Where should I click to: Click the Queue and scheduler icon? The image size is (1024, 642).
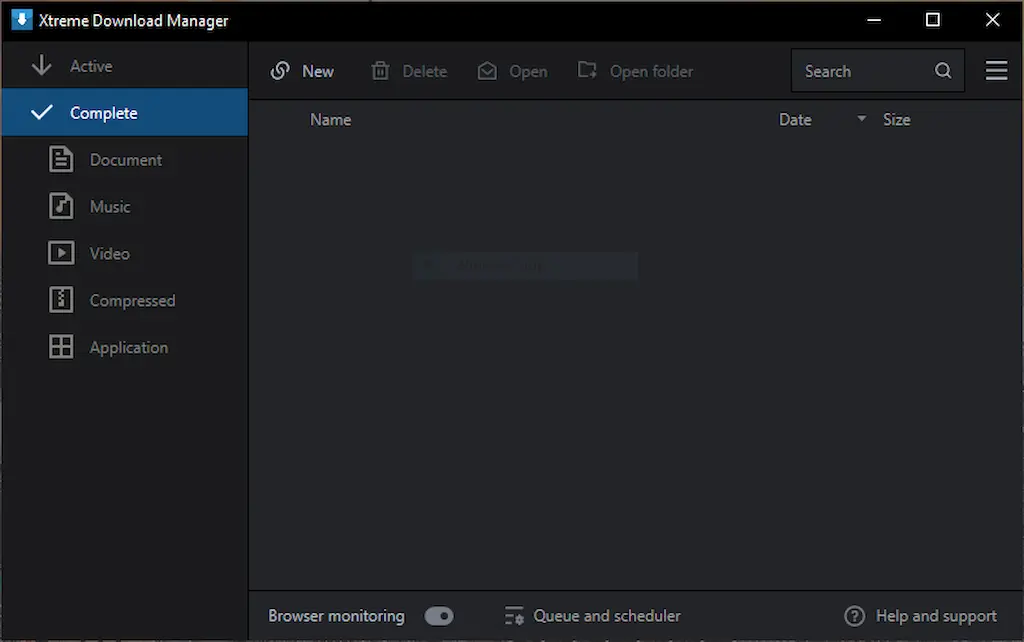tap(515, 615)
